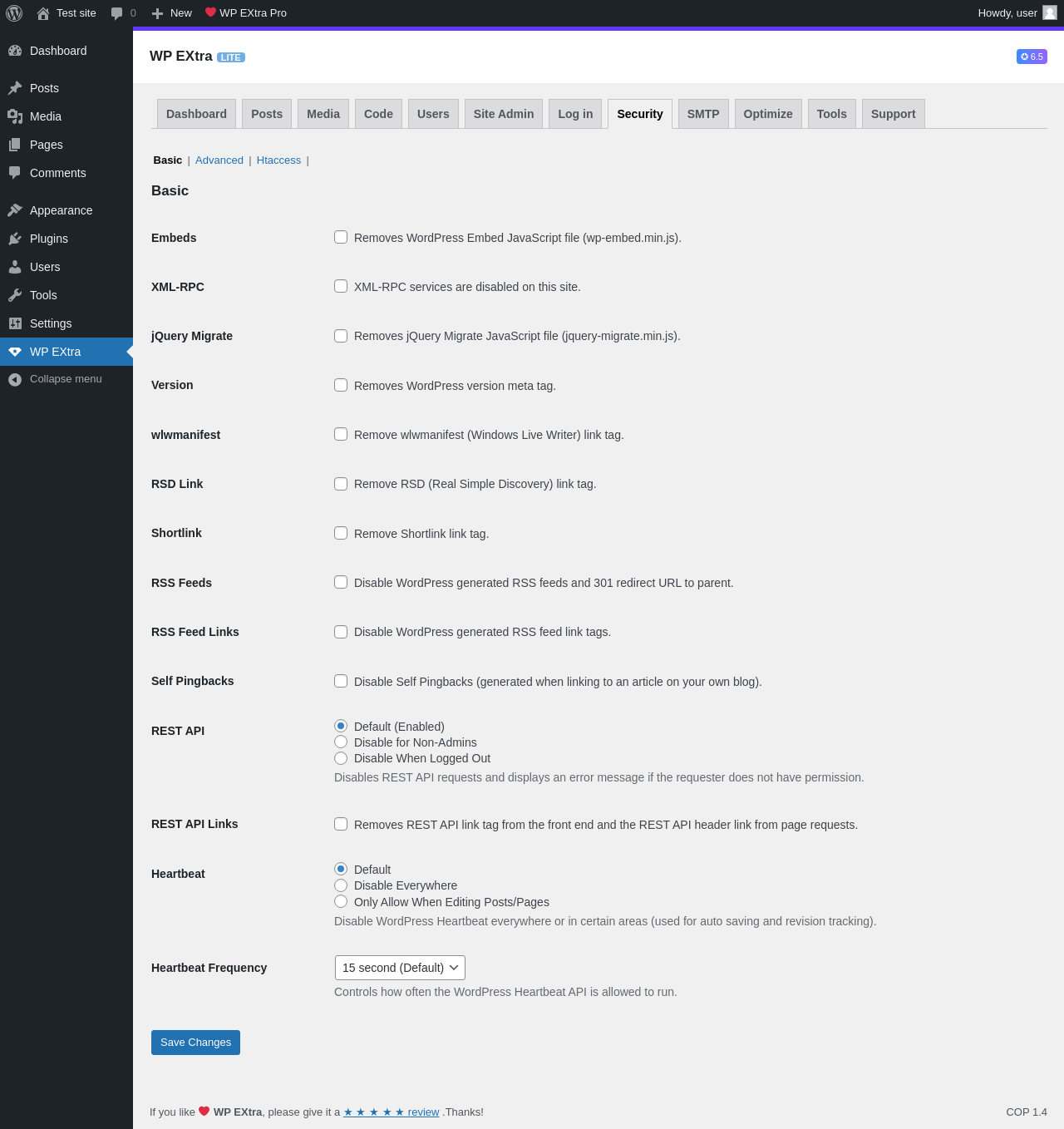The height and width of the screenshot is (1129, 1064).
Task: Toggle the Version meta tag checkbox
Action: pyautogui.click(x=341, y=385)
